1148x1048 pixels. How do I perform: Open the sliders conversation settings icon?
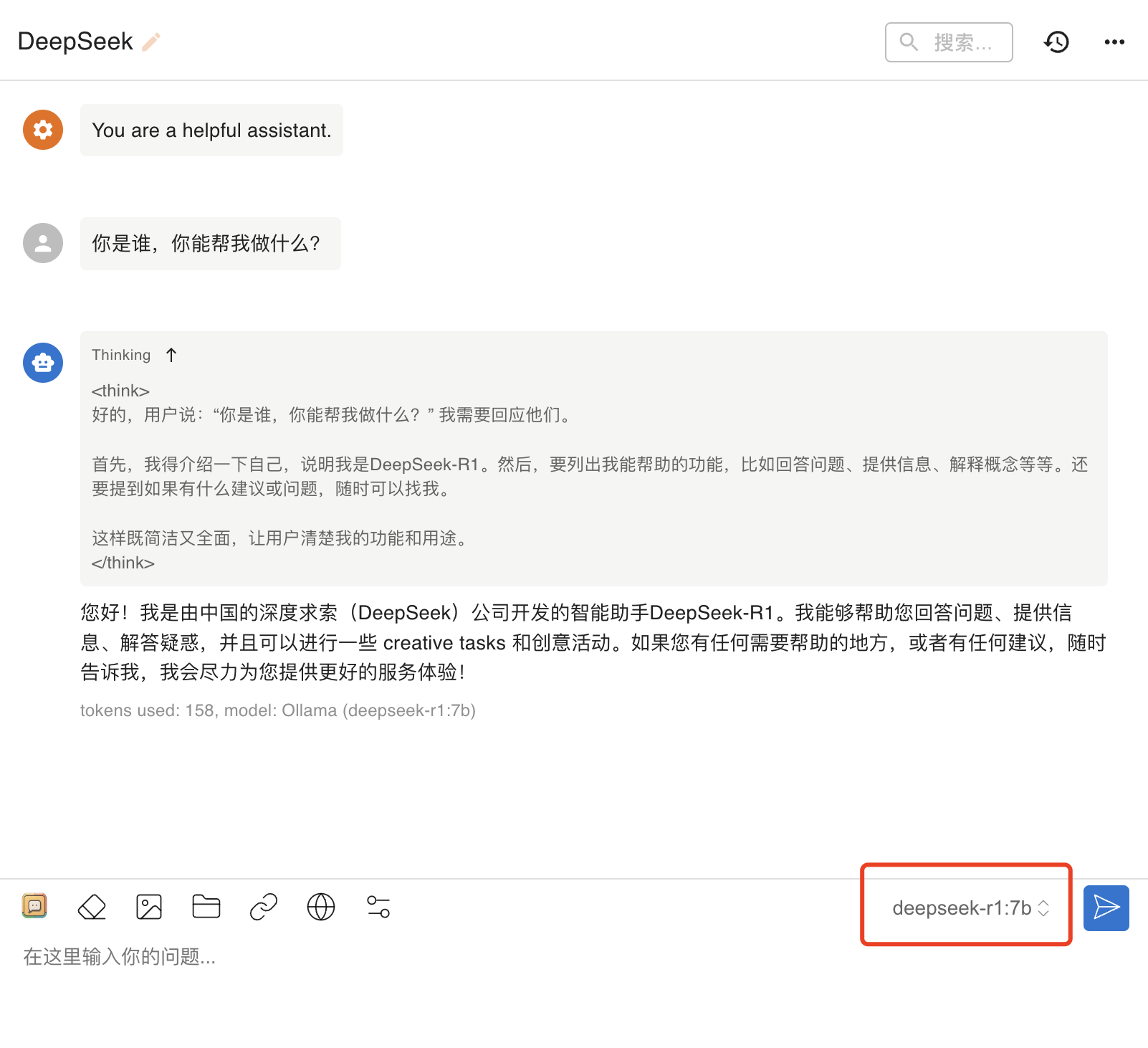[378, 907]
